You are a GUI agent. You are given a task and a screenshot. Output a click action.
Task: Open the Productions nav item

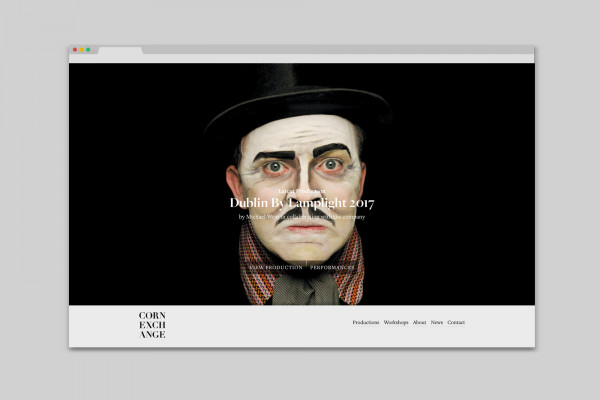365,323
